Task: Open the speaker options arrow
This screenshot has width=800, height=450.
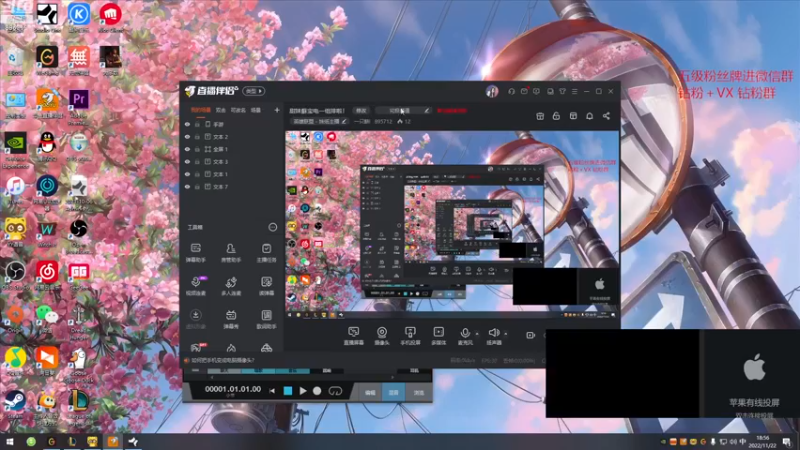Action: tap(506, 334)
